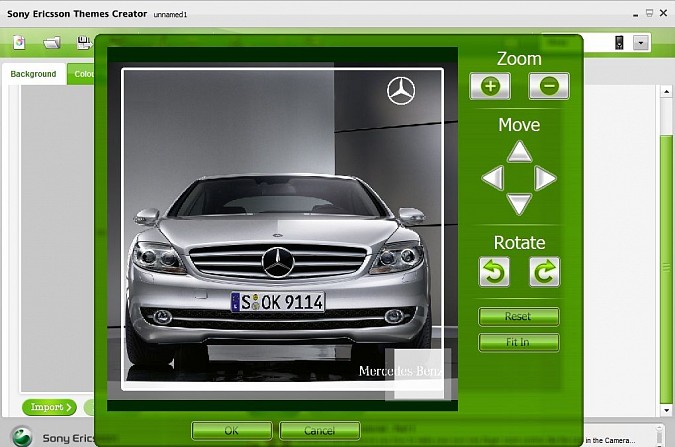Close the Themes Creator window
Image resolution: width=675 pixels, height=447 pixels.
pyautogui.click(x=663, y=13)
